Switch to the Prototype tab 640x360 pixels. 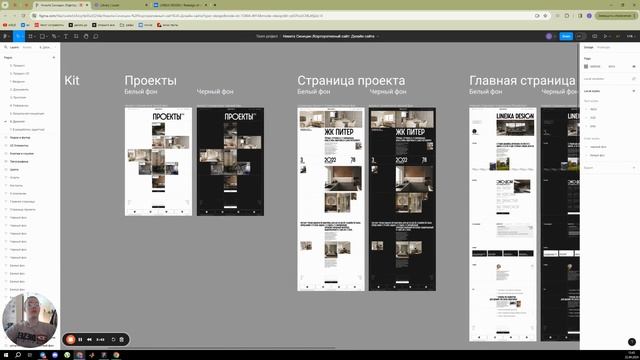click(603, 47)
